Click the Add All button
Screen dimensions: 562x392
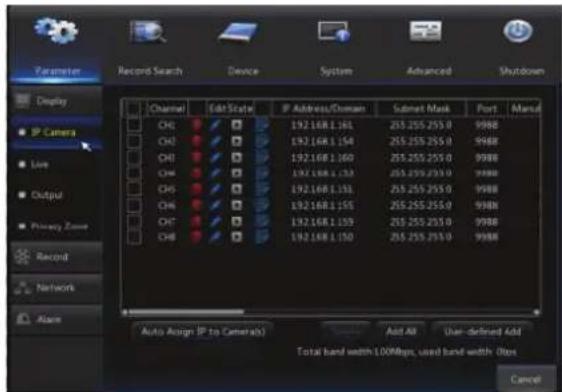401,331
